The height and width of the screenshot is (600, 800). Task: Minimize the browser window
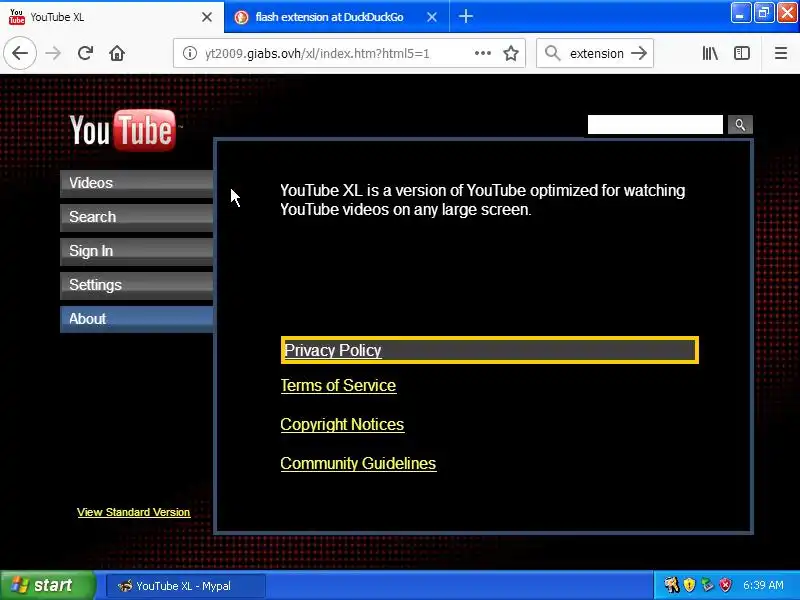click(x=740, y=13)
